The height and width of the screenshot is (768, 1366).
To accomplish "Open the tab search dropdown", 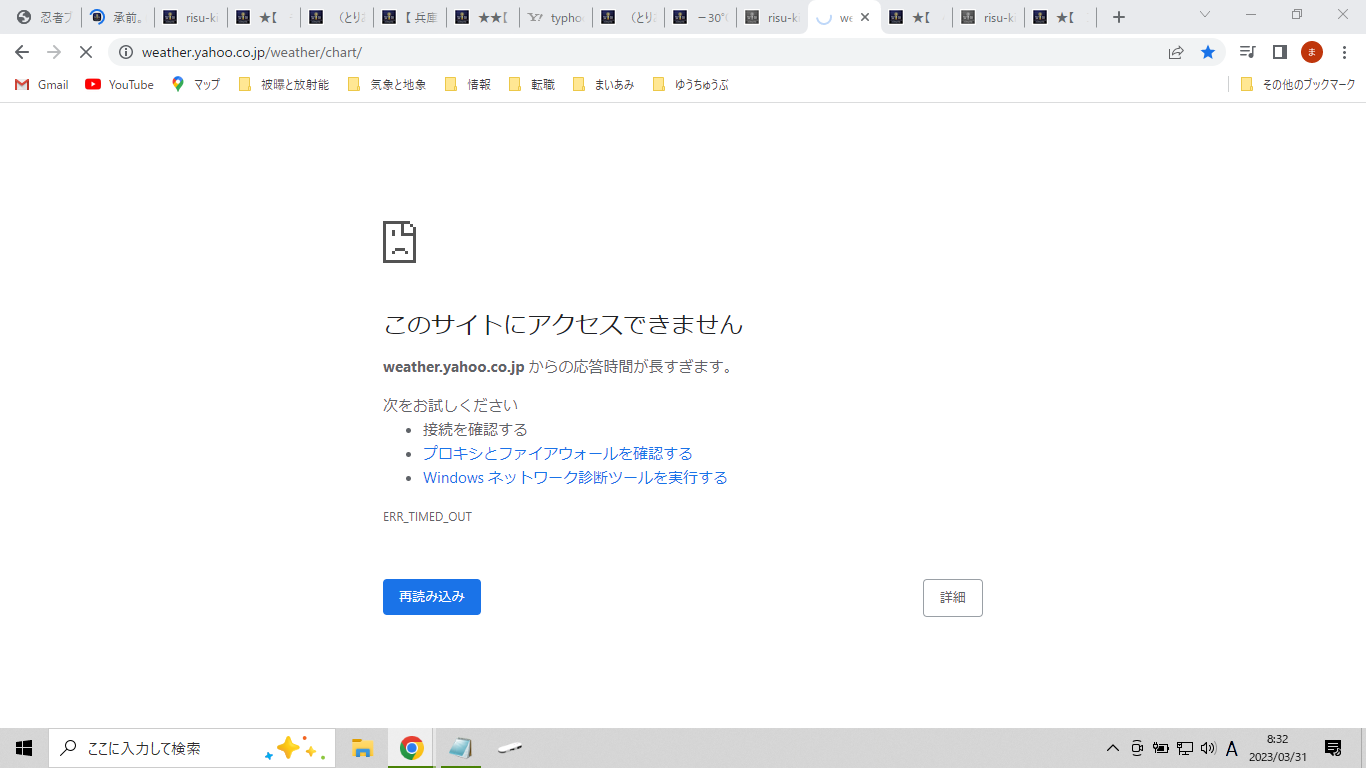I will point(1205,15).
